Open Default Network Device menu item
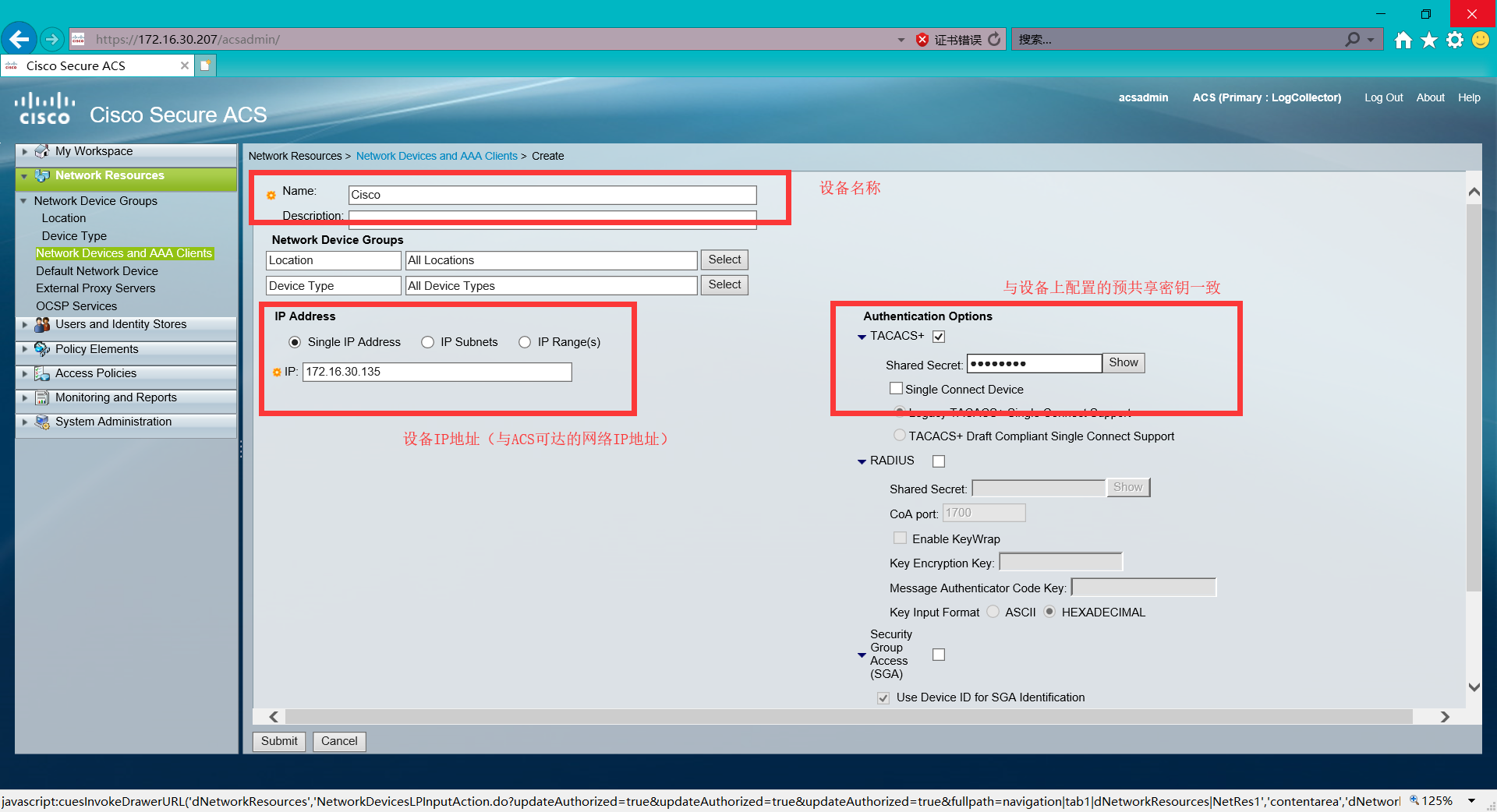Screen dimensions: 1497x812 [x=97, y=271]
